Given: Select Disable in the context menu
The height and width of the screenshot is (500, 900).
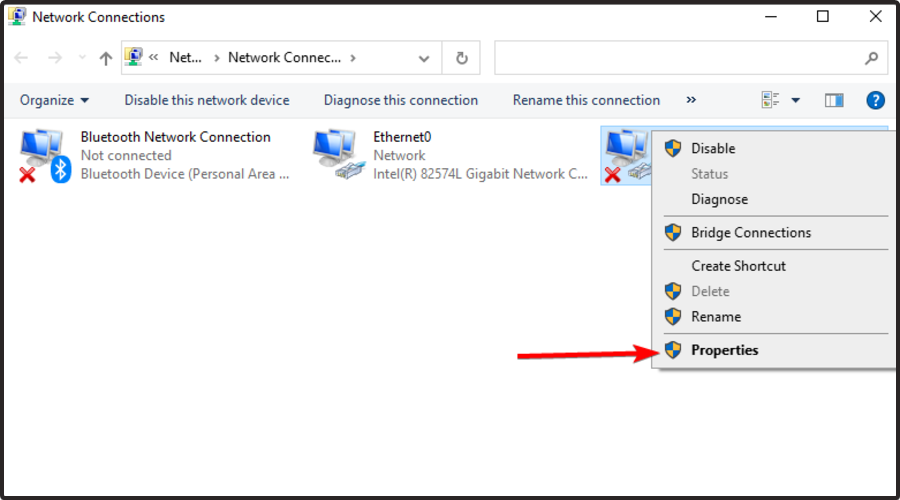Looking at the screenshot, I should point(713,148).
